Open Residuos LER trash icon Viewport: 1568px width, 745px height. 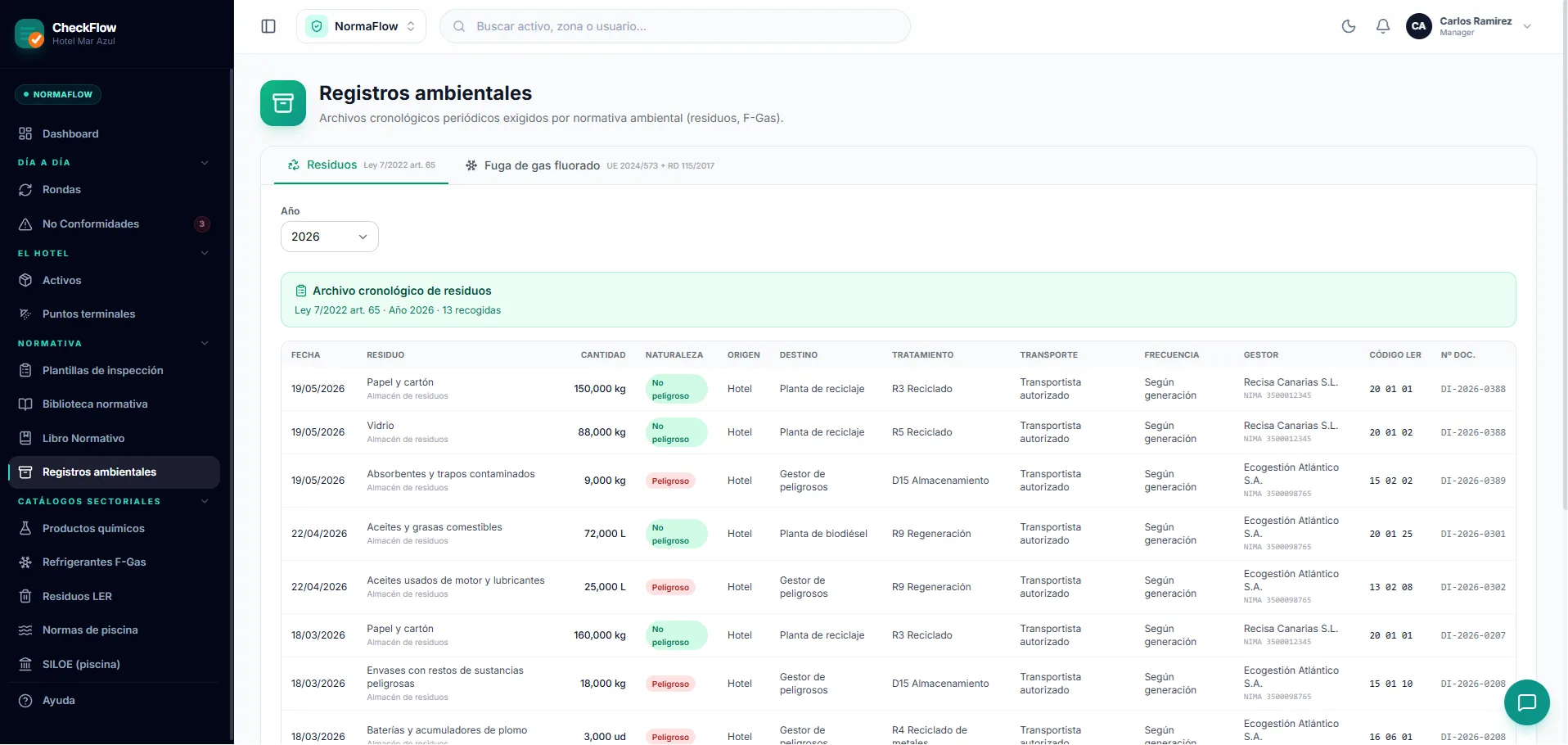tap(25, 596)
